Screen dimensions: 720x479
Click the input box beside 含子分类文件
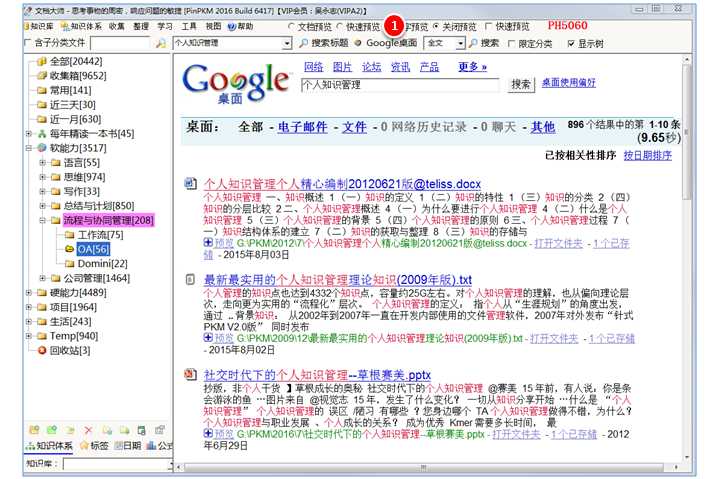(x=120, y=44)
